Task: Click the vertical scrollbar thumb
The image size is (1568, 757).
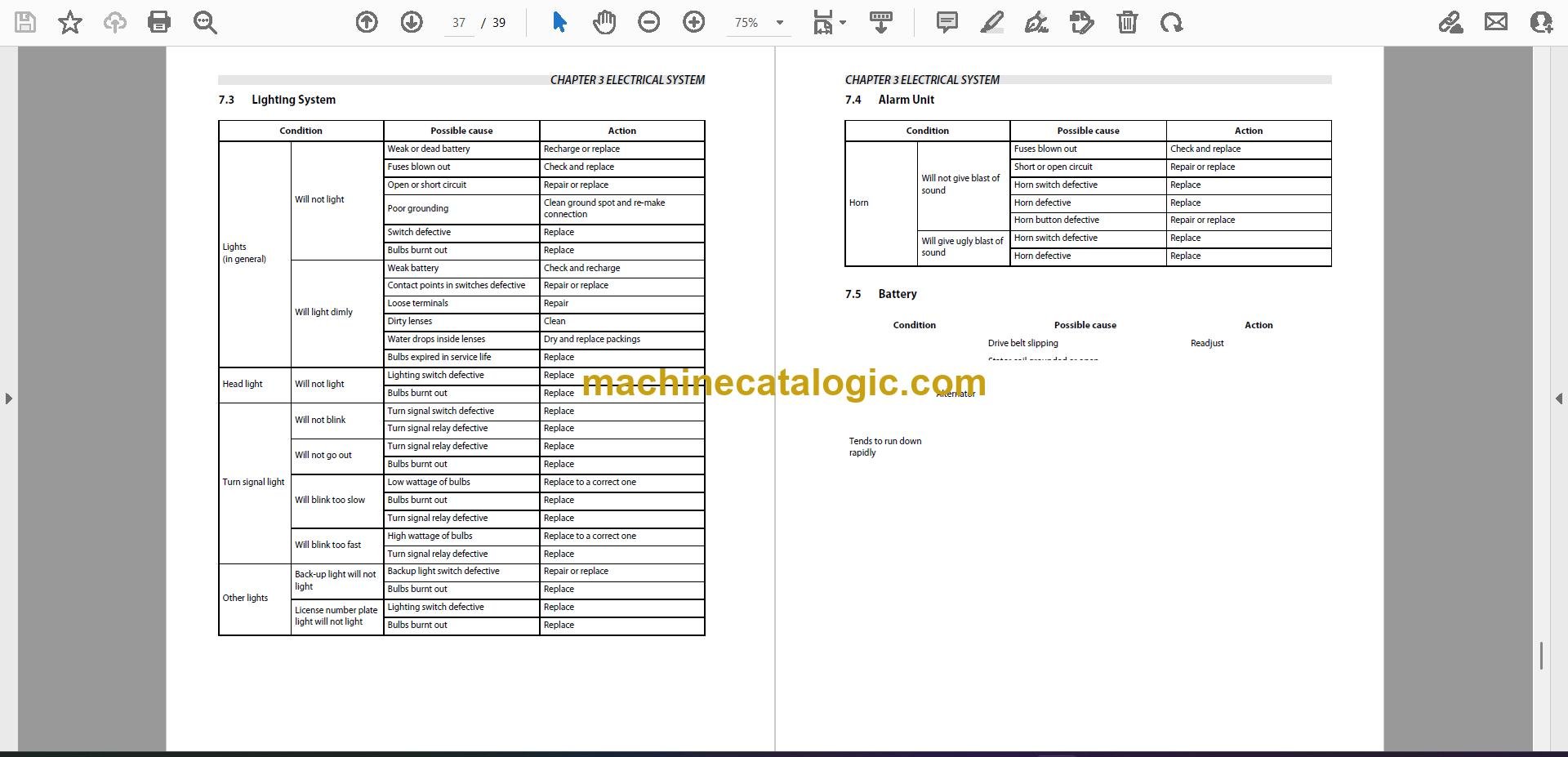Action: click(1541, 656)
